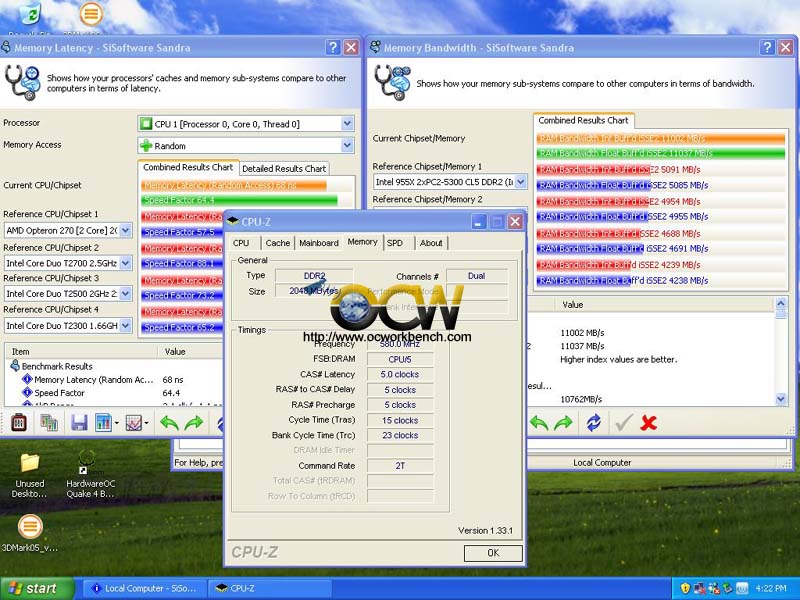
Task: Expand the Intel Core Duo T2500 reference dropdown
Action: (x=68, y=294)
